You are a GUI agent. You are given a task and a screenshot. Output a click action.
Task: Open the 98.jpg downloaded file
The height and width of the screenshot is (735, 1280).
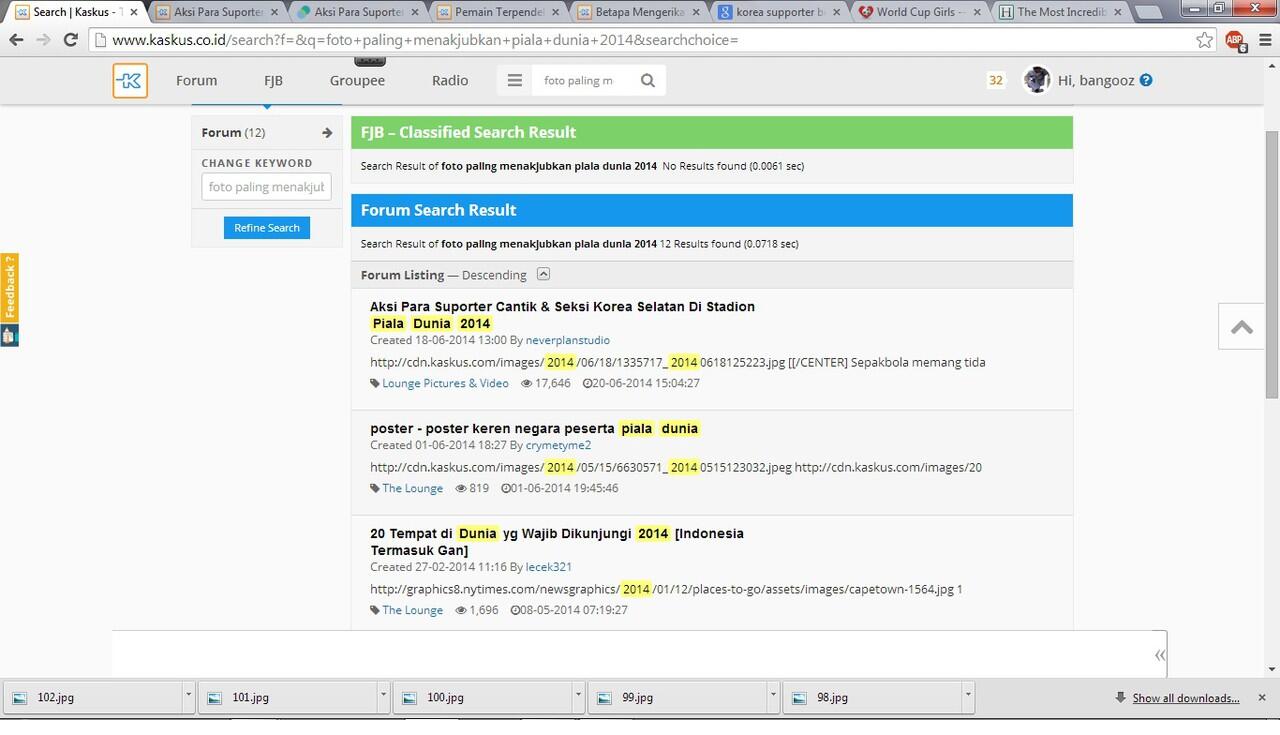coord(873,698)
